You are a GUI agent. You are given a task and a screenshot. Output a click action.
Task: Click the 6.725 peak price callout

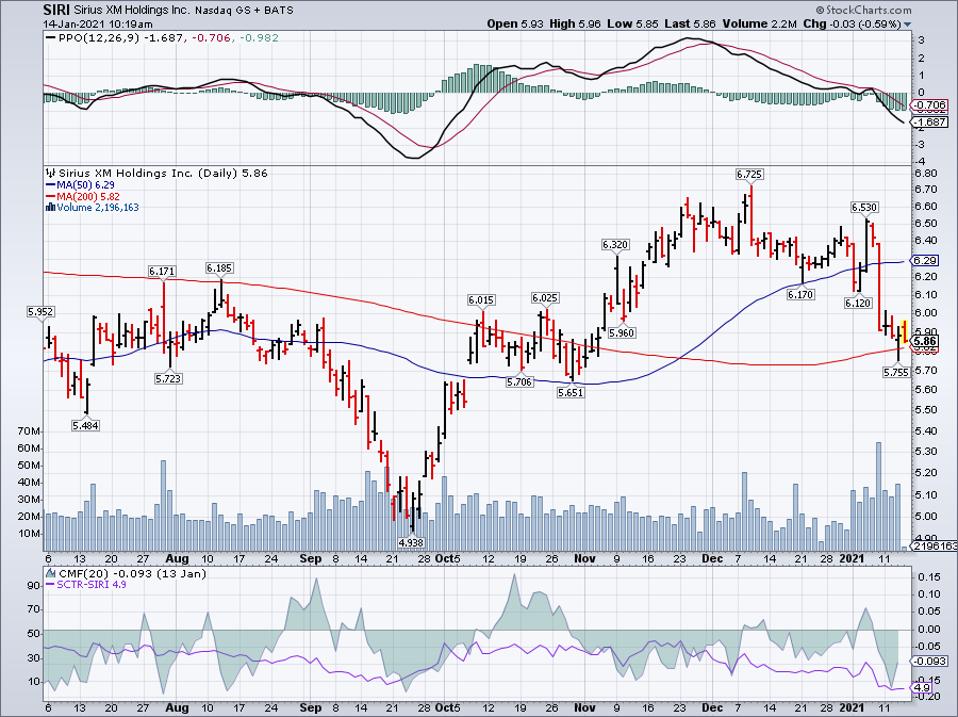tap(750, 174)
